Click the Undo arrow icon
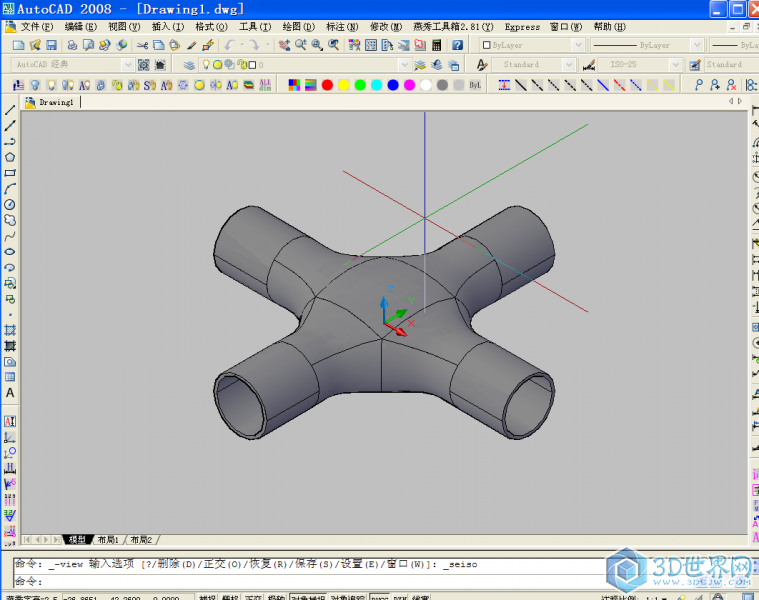The height and width of the screenshot is (600, 759). tap(229, 45)
